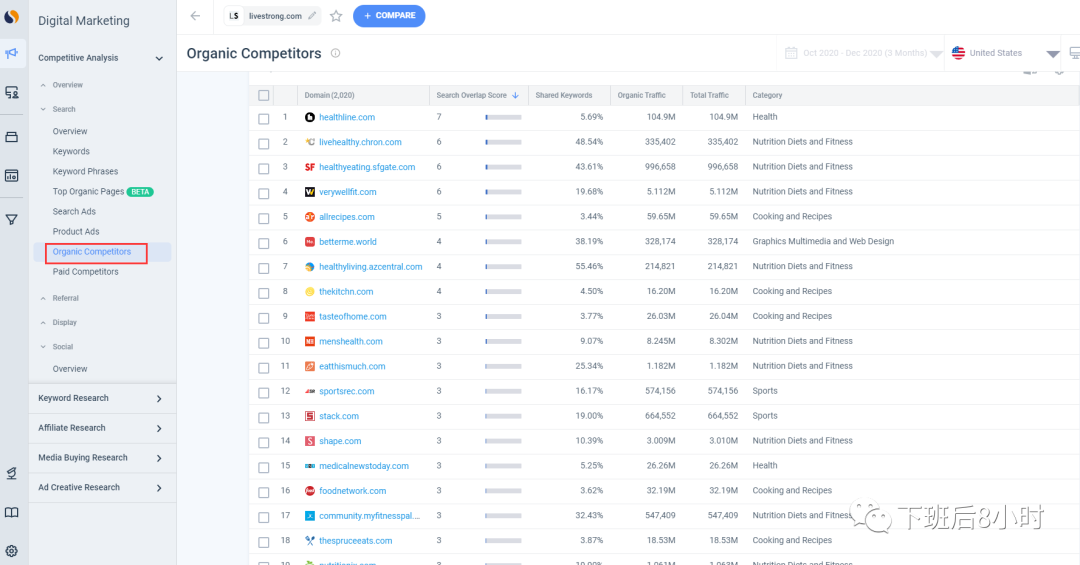Edit the livestrong.com domain with pencil icon
Viewport: 1080px width, 565px height.
(x=312, y=16)
